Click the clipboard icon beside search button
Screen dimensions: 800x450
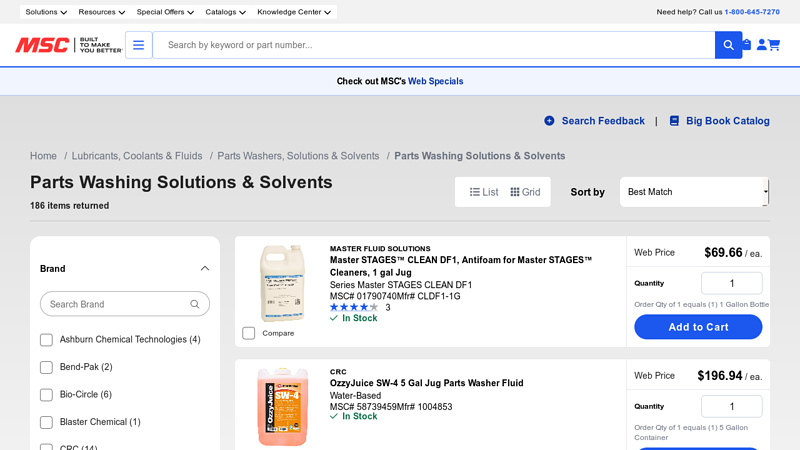[x=747, y=44]
